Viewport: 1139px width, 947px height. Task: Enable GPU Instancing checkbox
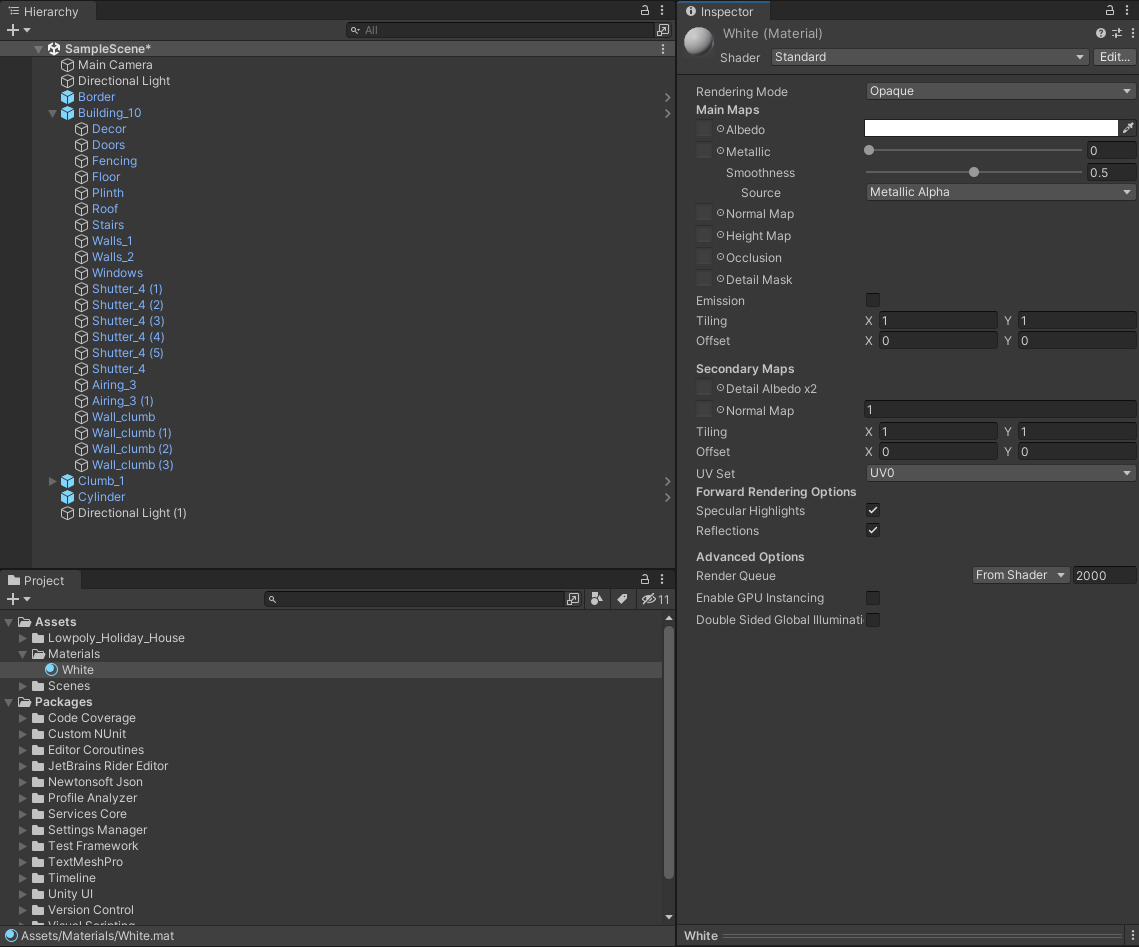[873, 598]
